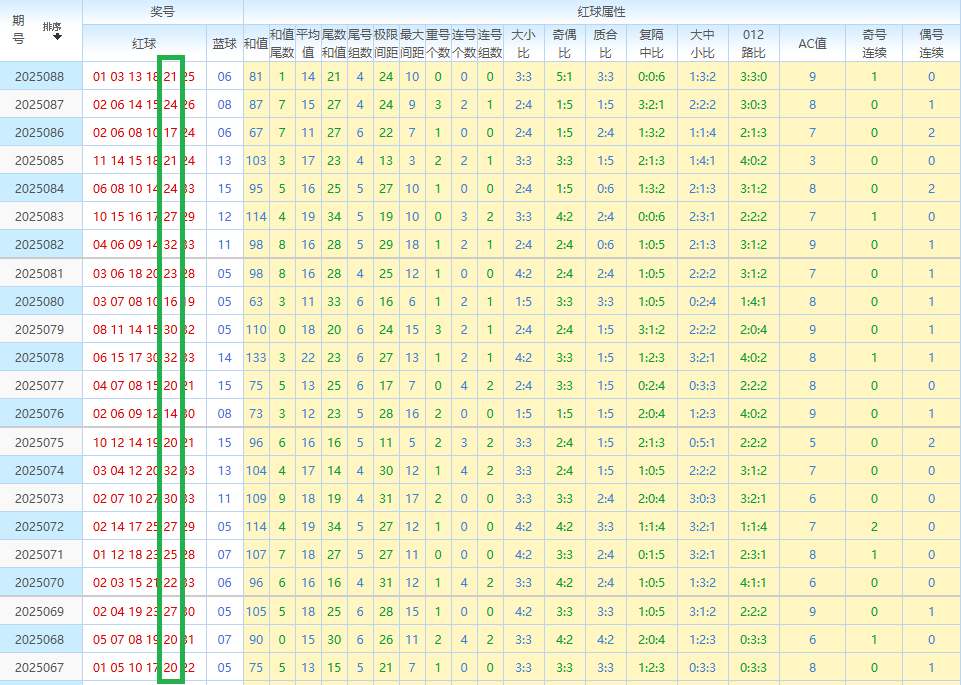Click the 蓝球 column header
Screen dimensions: 961x685
(224, 44)
